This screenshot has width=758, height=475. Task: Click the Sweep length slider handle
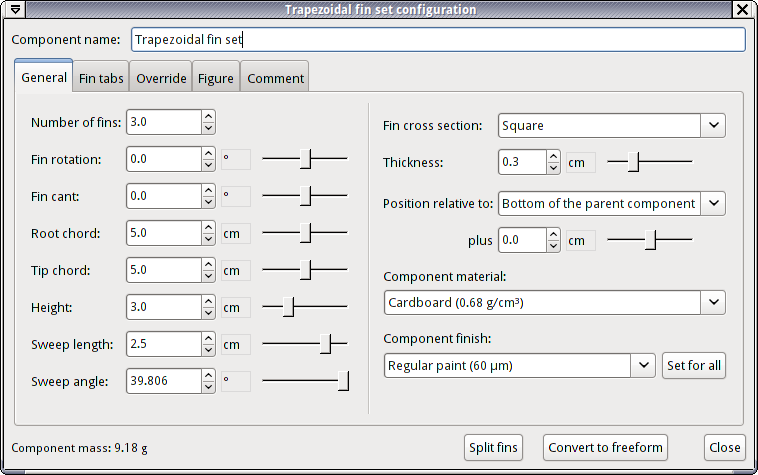coord(326,344)
